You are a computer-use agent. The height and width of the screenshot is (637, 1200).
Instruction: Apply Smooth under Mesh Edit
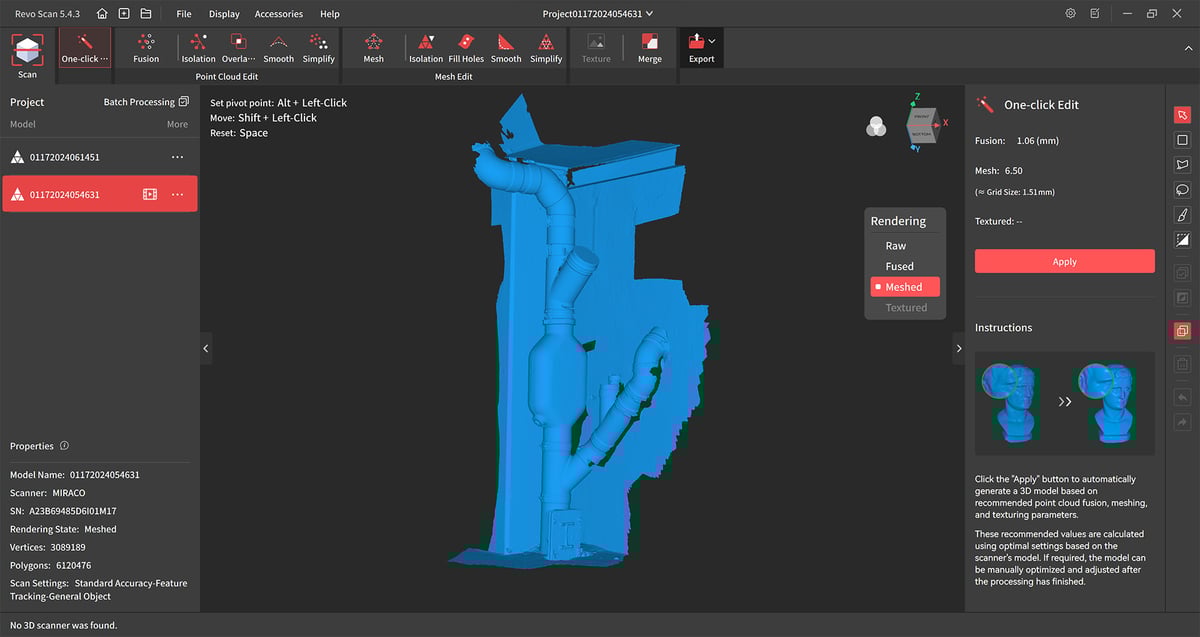[506, 47]
